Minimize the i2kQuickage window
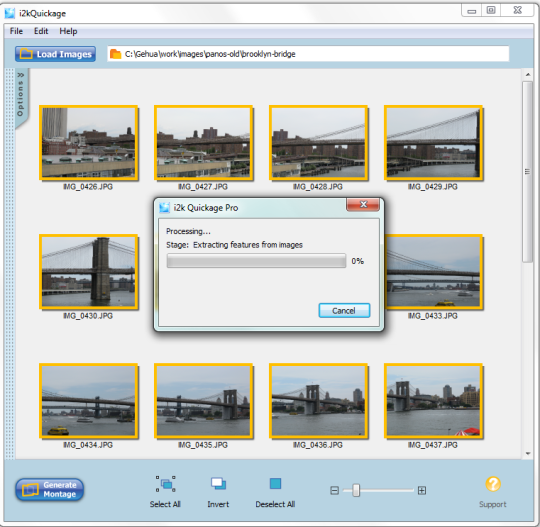 471,10
